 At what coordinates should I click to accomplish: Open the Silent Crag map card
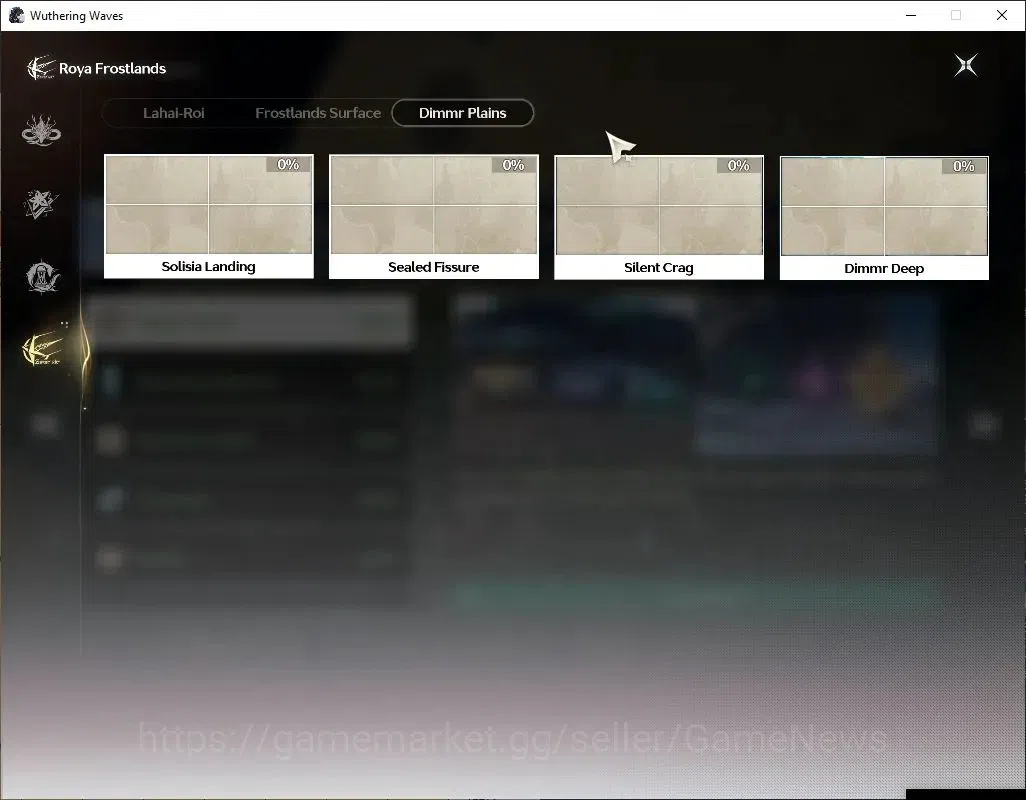[659, 218]
